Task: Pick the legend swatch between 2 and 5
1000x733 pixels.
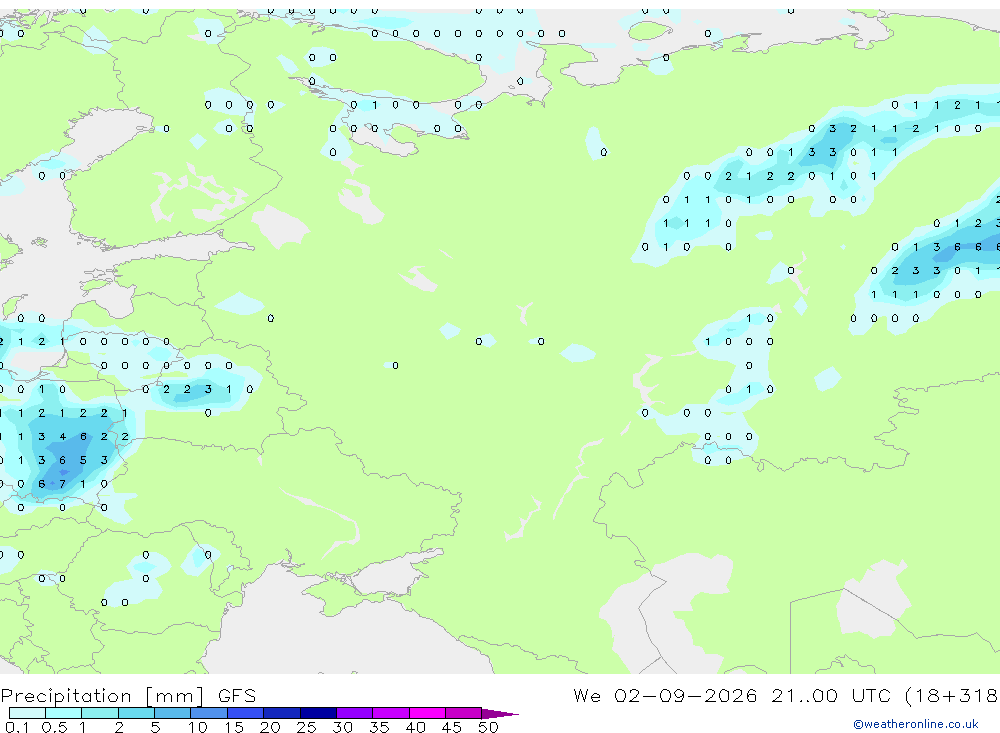Action: 136,713
